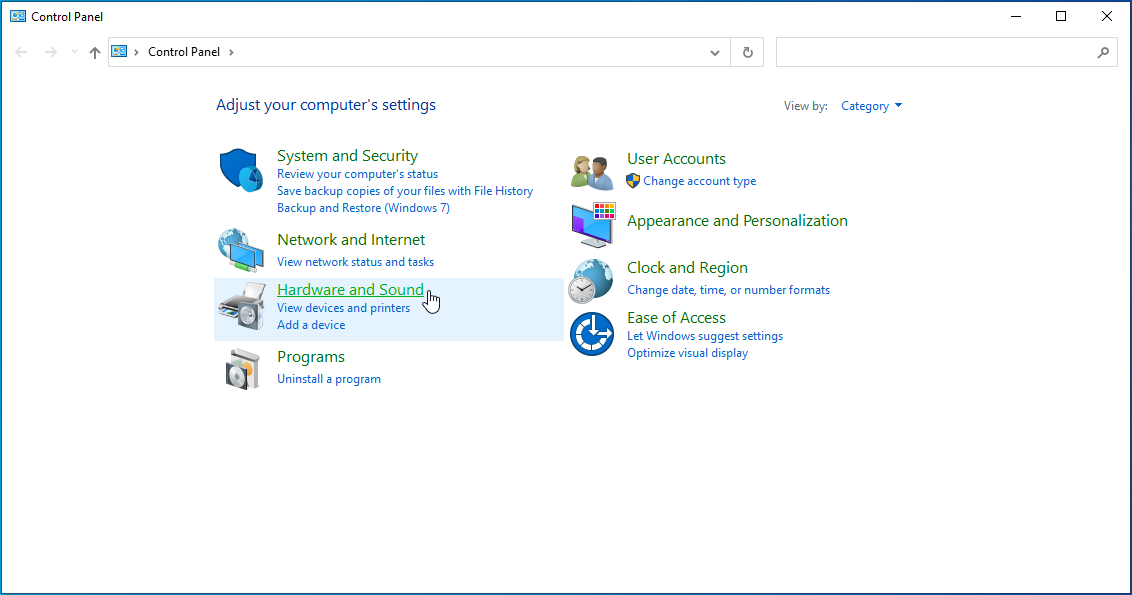The height and width of the screenshot is (595, 1132).
Task: Open the Appearance and Personalization monitor icon
Action: [593, 225]
